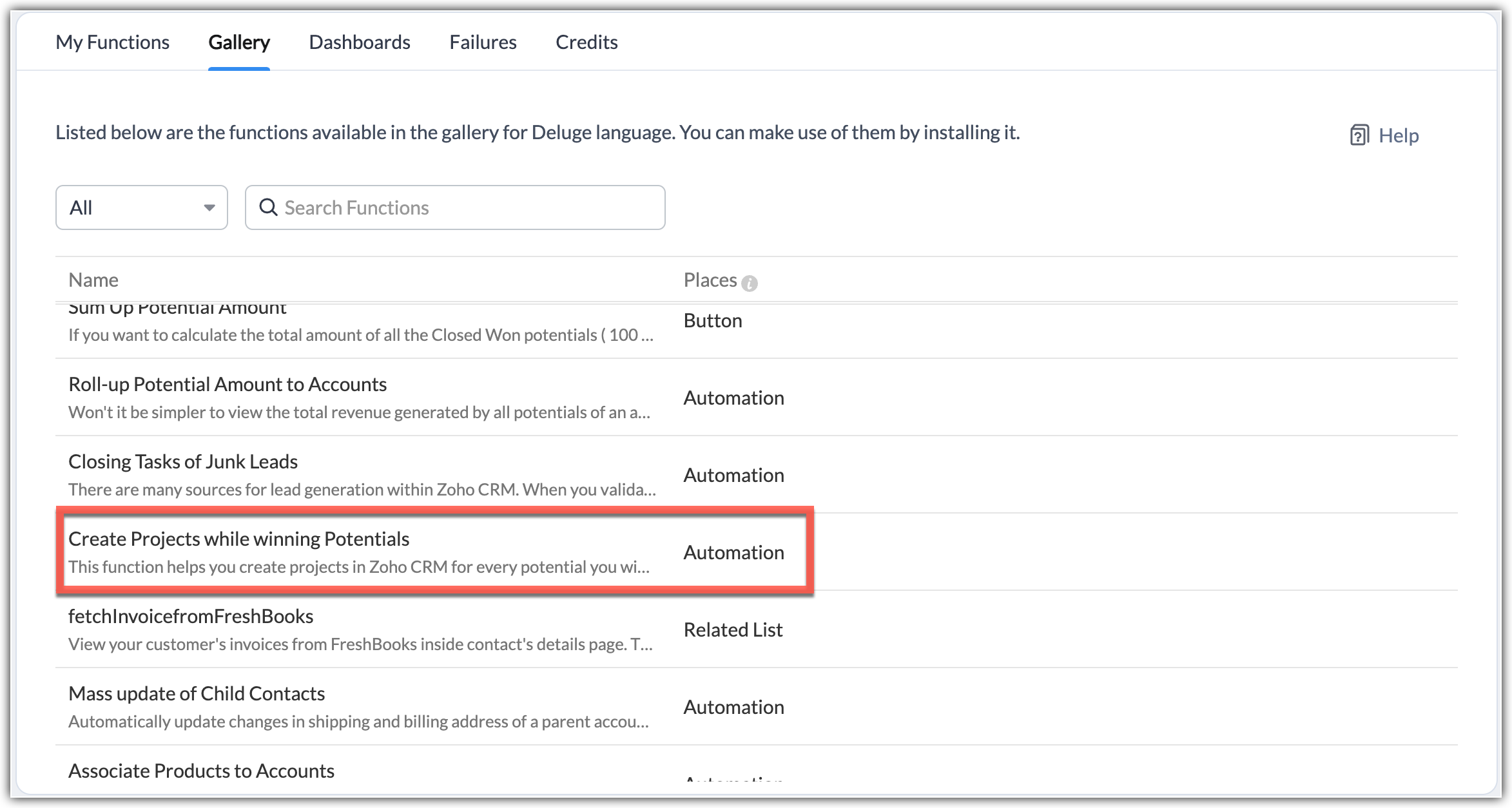Viewport: 1512px width, 808px height.
Task: Click the dropdown arrow beside All
Action: pos(209,207)
